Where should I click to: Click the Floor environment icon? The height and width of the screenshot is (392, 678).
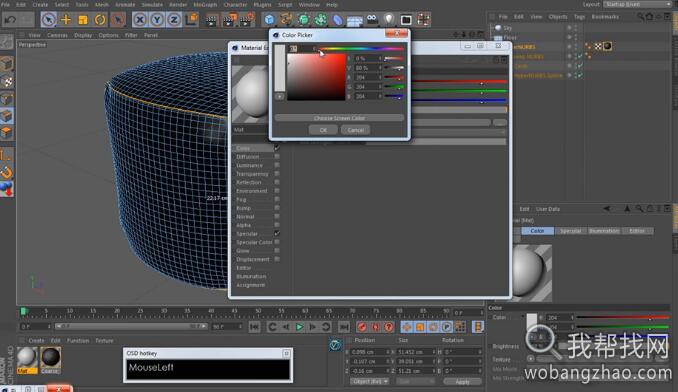(x=355, y=20)
